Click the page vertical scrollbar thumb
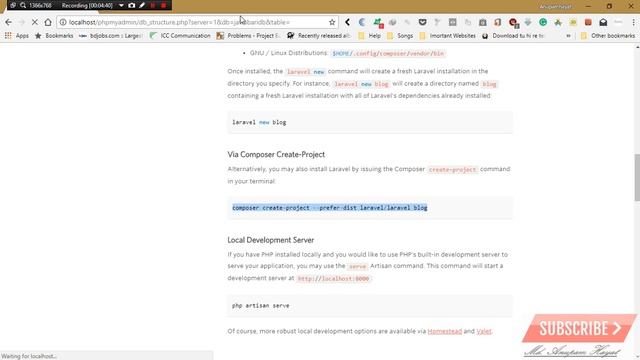The height and width of the screenshot is (360, 640). (x=637, y=177)
